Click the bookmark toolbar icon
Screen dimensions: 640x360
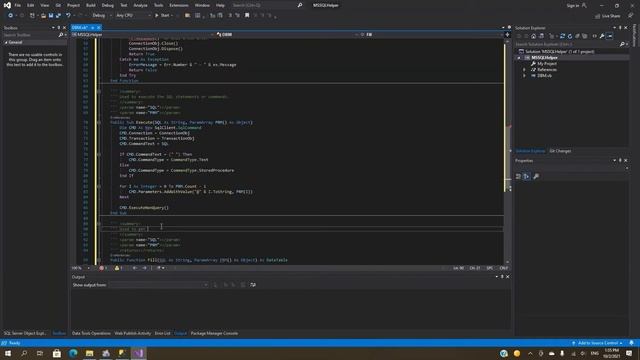tap(247, 16)
